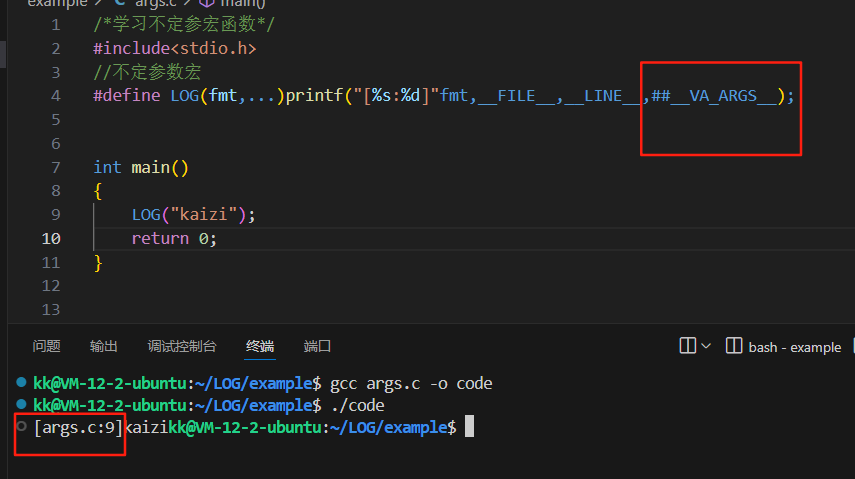Select the 终端 (Terminal) tab
The height and width of the screenshot is (479, 855).
260,346
